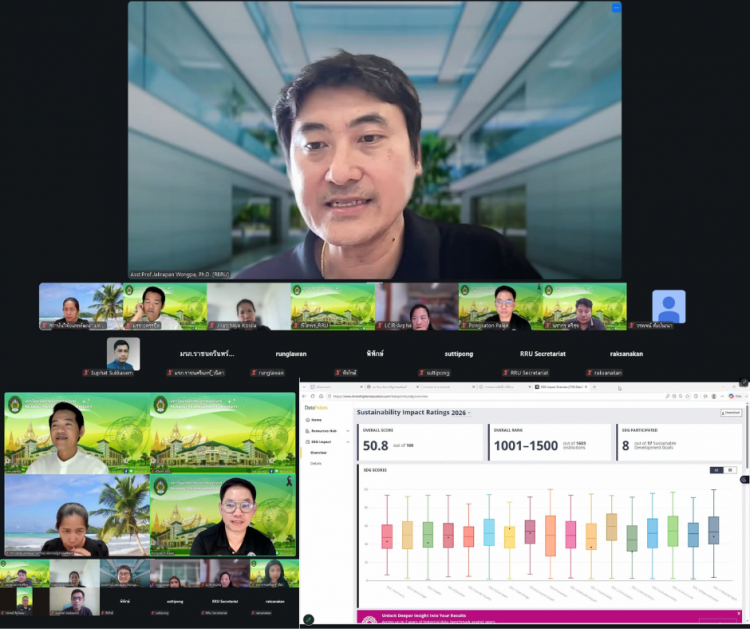Click the green annotation pen icon
This screenshot has width=750, height=629.
click(x=309, y=619)
